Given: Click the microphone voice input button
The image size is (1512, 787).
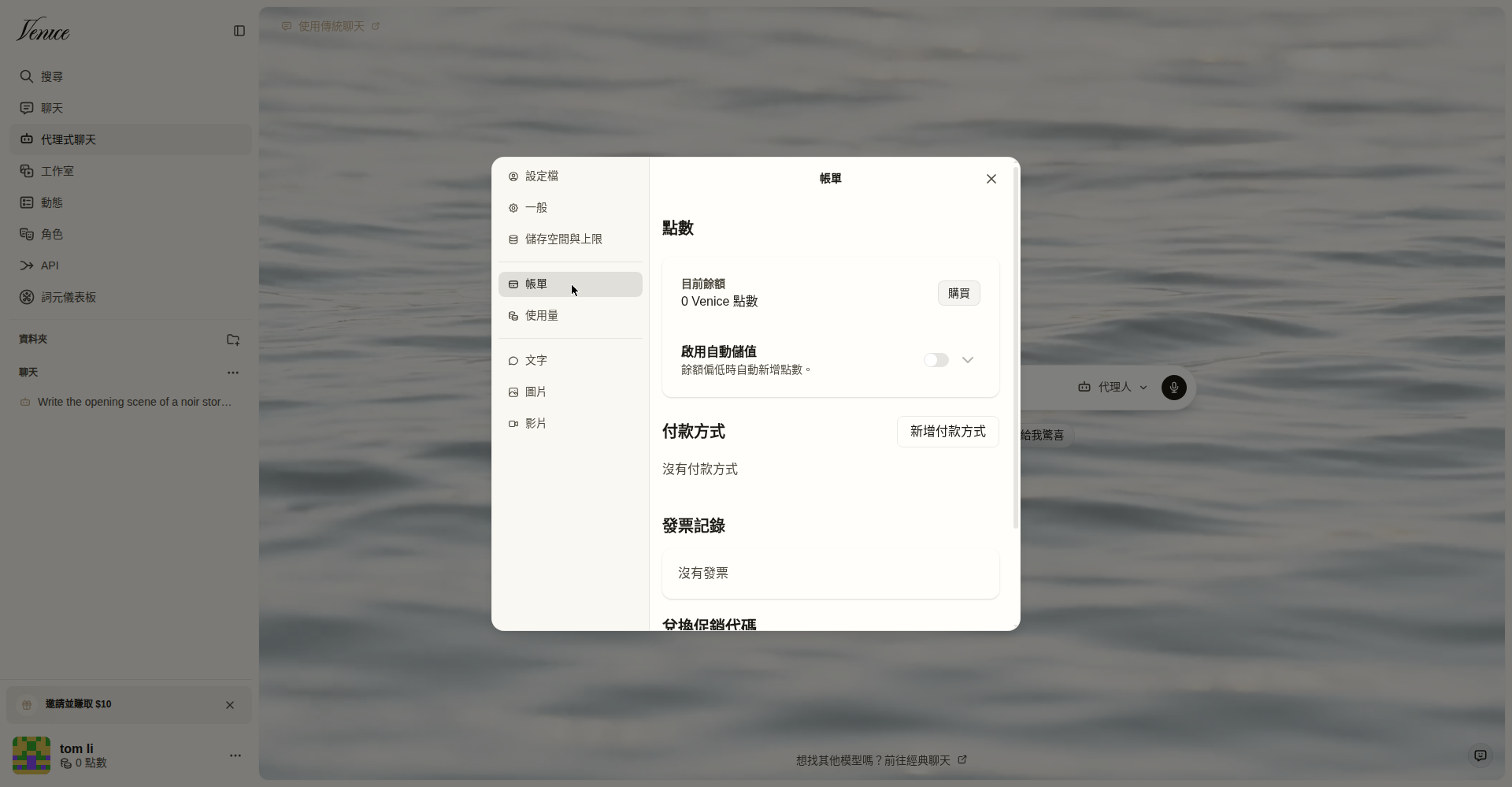Looking at the screenshot, I should tap(1174, 388).
